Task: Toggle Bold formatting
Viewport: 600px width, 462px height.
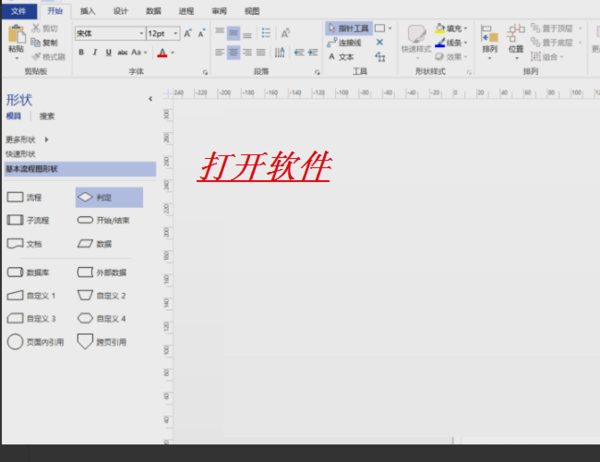Action: 81,52
